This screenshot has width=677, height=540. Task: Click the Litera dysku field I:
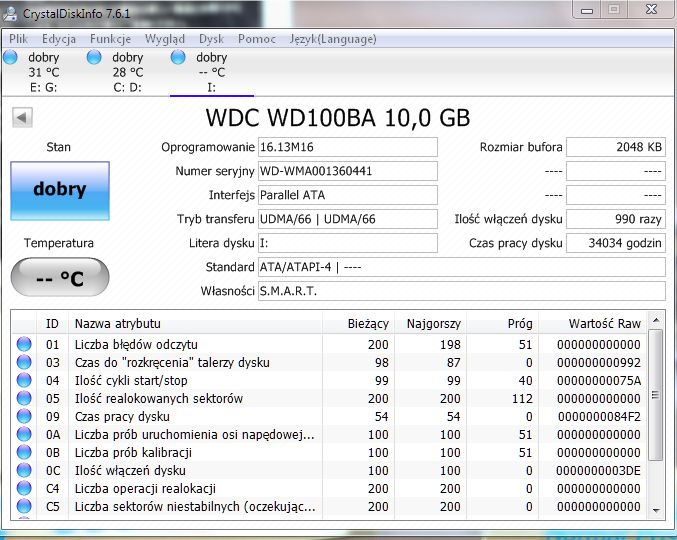[348, 243]
